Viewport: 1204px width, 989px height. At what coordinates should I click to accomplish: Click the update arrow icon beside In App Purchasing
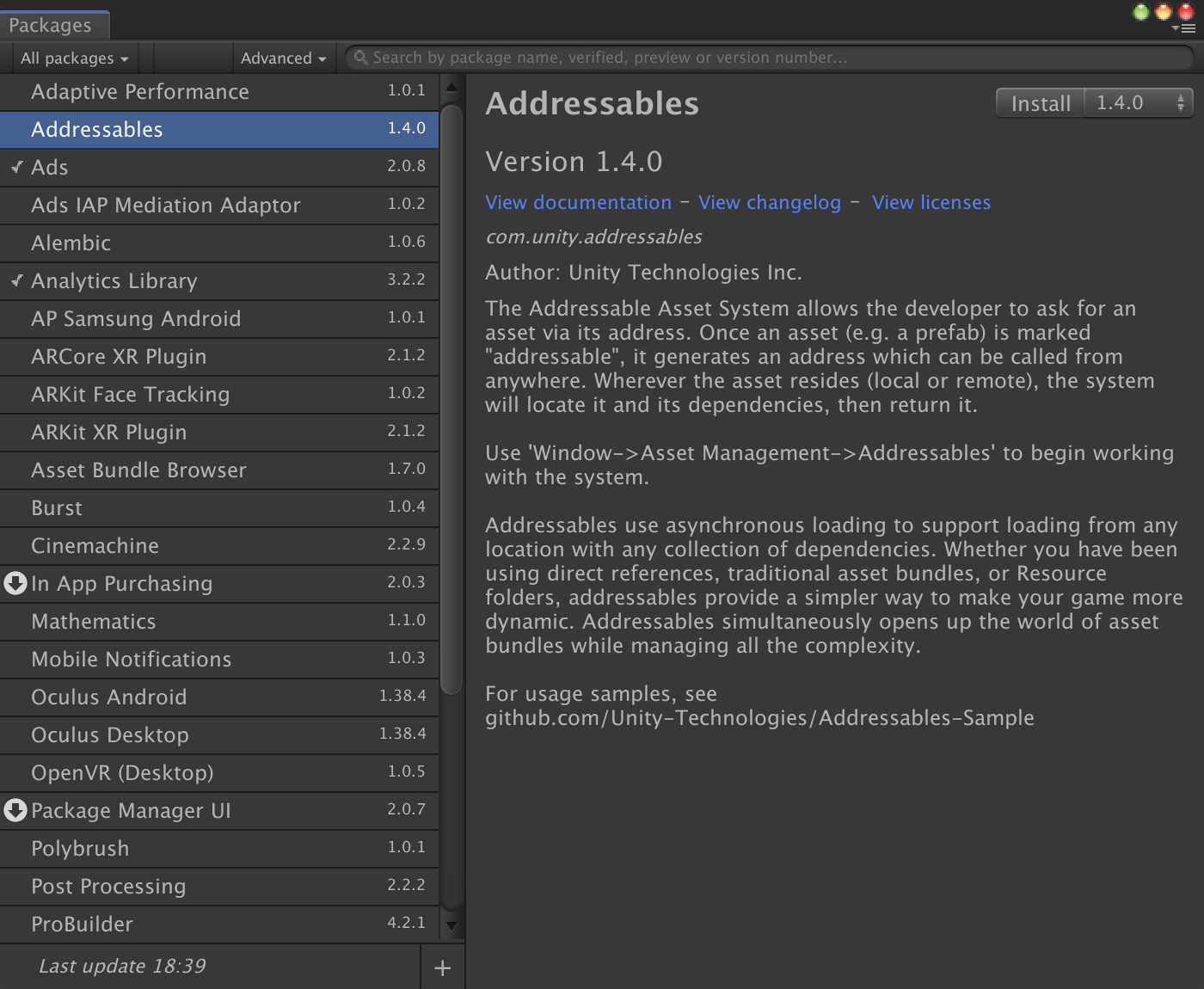tap(15, 583)
